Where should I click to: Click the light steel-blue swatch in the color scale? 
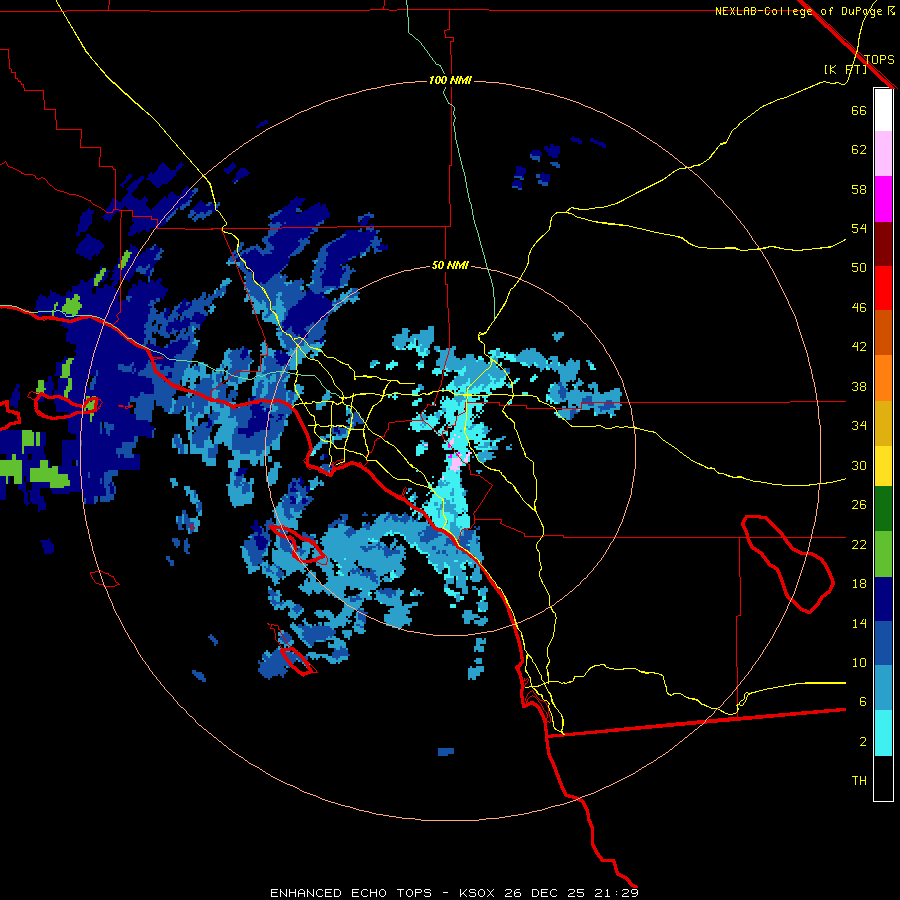(883, 688)
